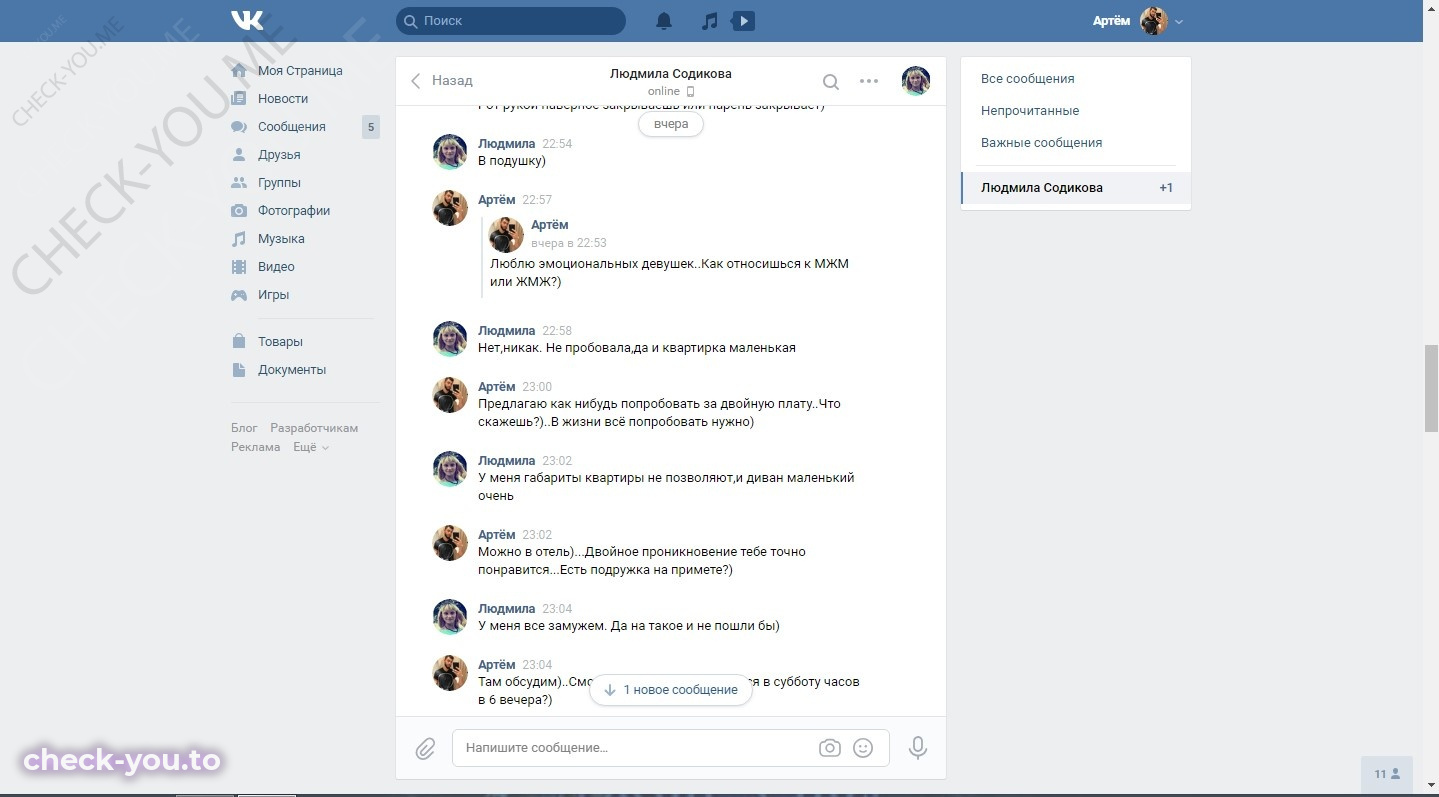
Task: Click Людмила avatar in chat header
Action: click(916, 81)
